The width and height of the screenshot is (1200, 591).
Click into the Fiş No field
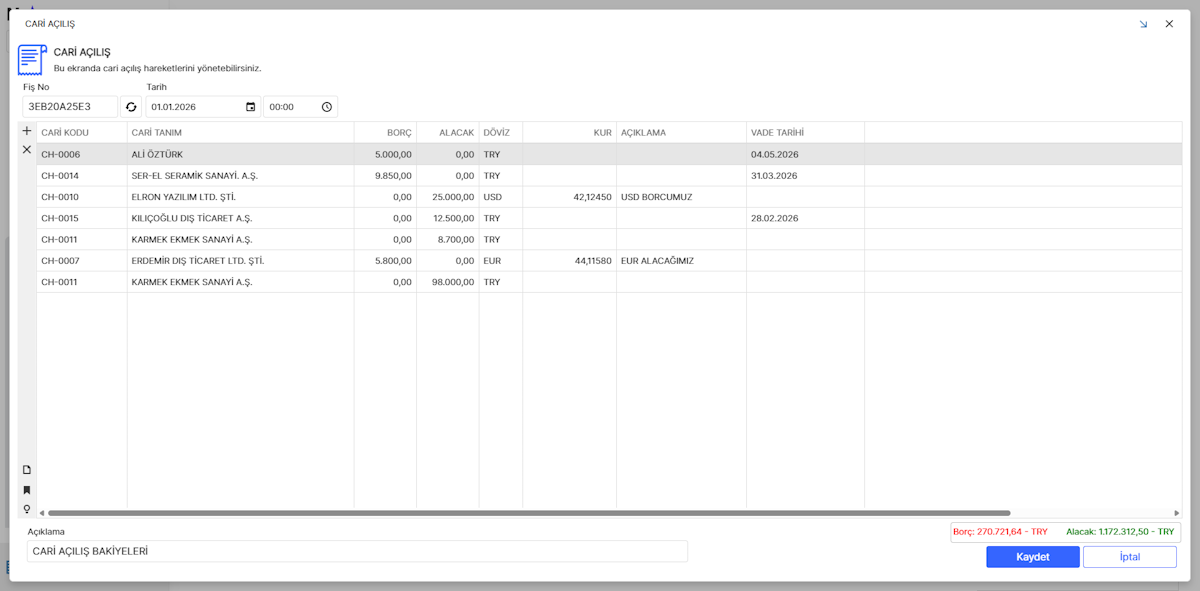70,107
